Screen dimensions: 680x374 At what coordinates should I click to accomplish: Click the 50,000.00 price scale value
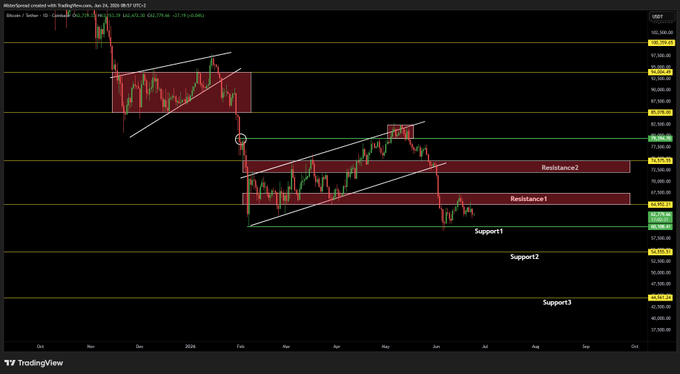661,272
